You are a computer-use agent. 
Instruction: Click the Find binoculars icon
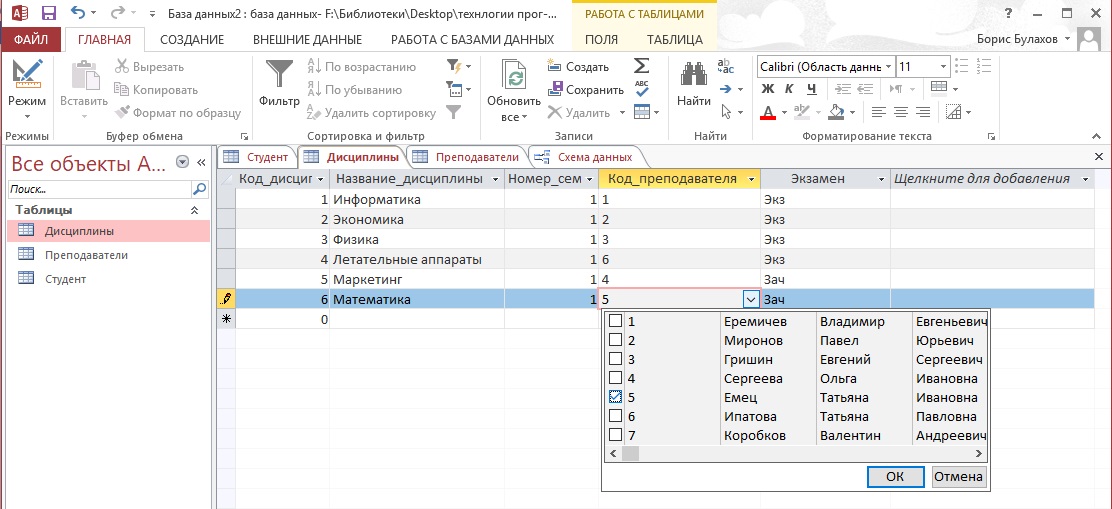[693, 76]
